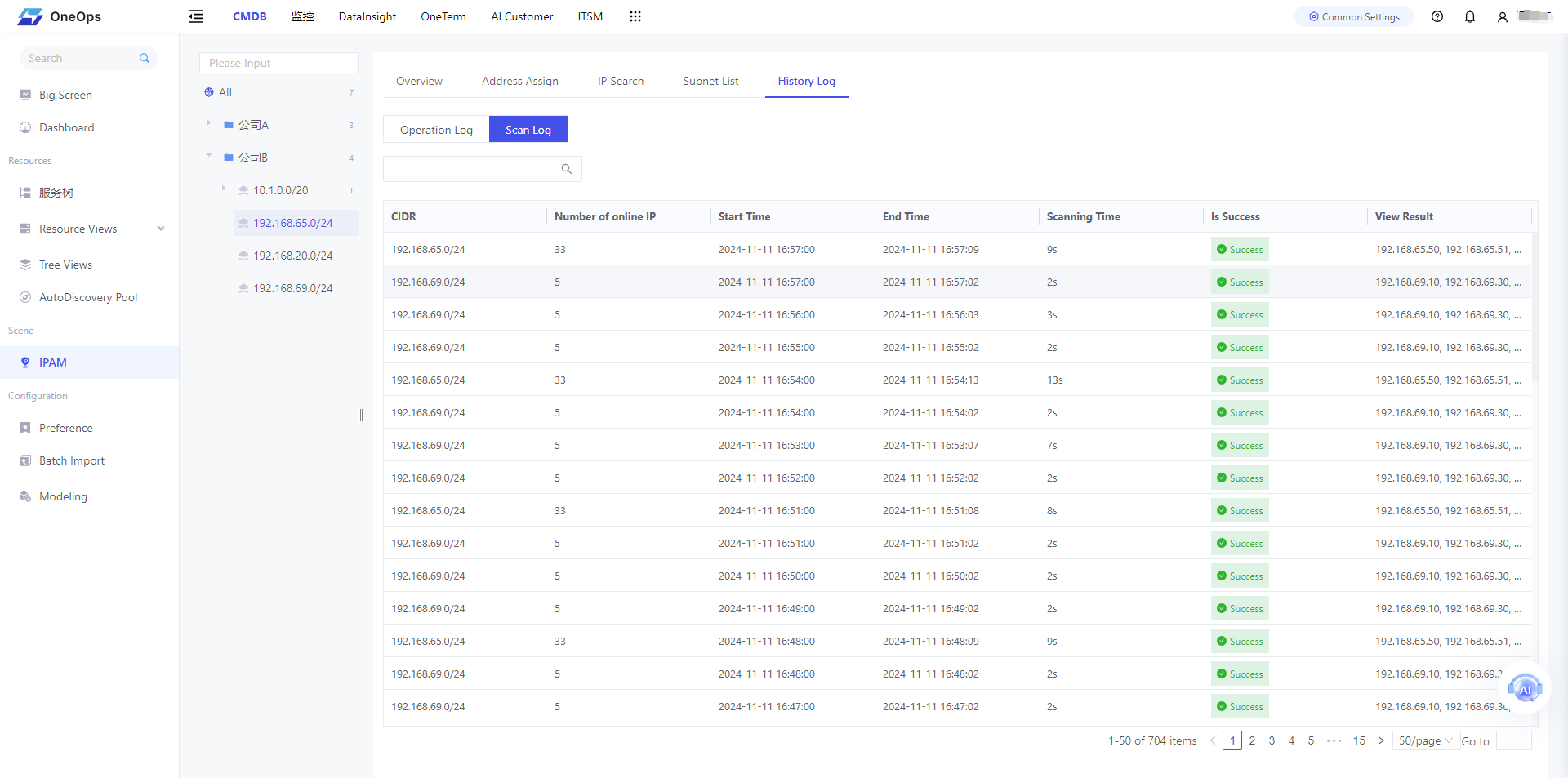Viewport: 1568px width, 778px height.
Task: Open the AI Customer module
Action: click(x=522, y=16)
